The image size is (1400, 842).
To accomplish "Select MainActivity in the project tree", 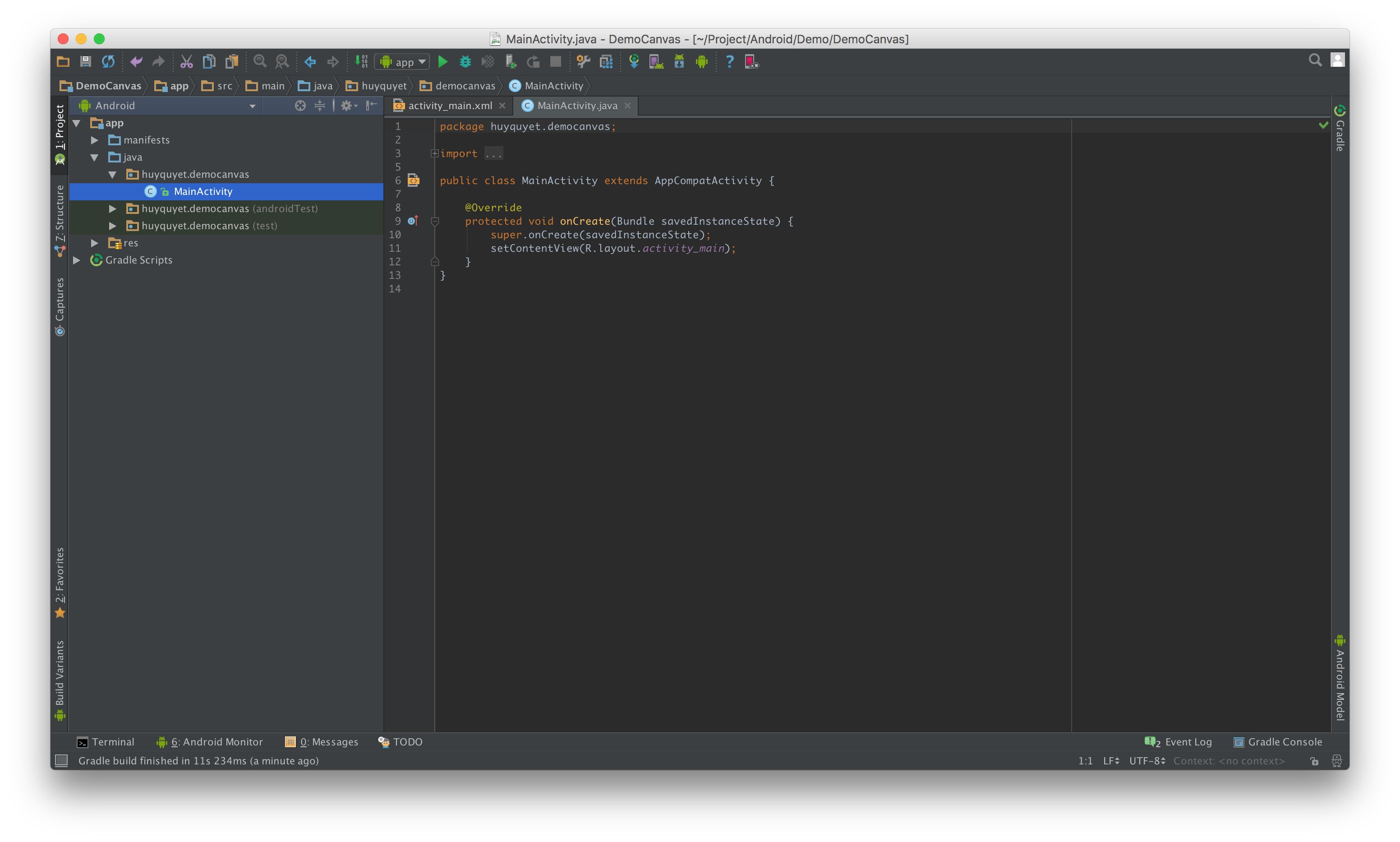I will [x=203, y=192].
